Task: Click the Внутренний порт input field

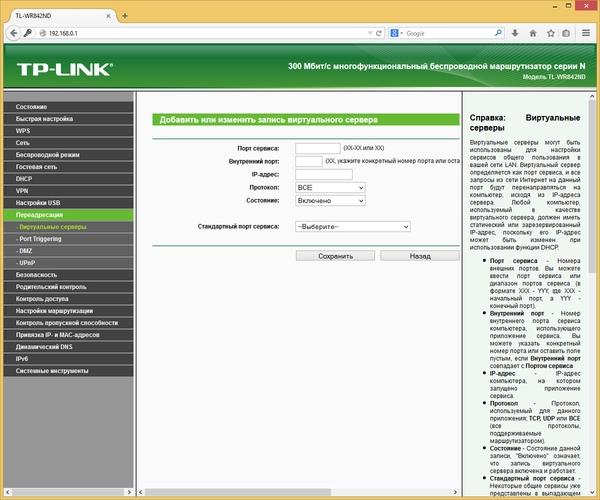Action: click(308, 161)
